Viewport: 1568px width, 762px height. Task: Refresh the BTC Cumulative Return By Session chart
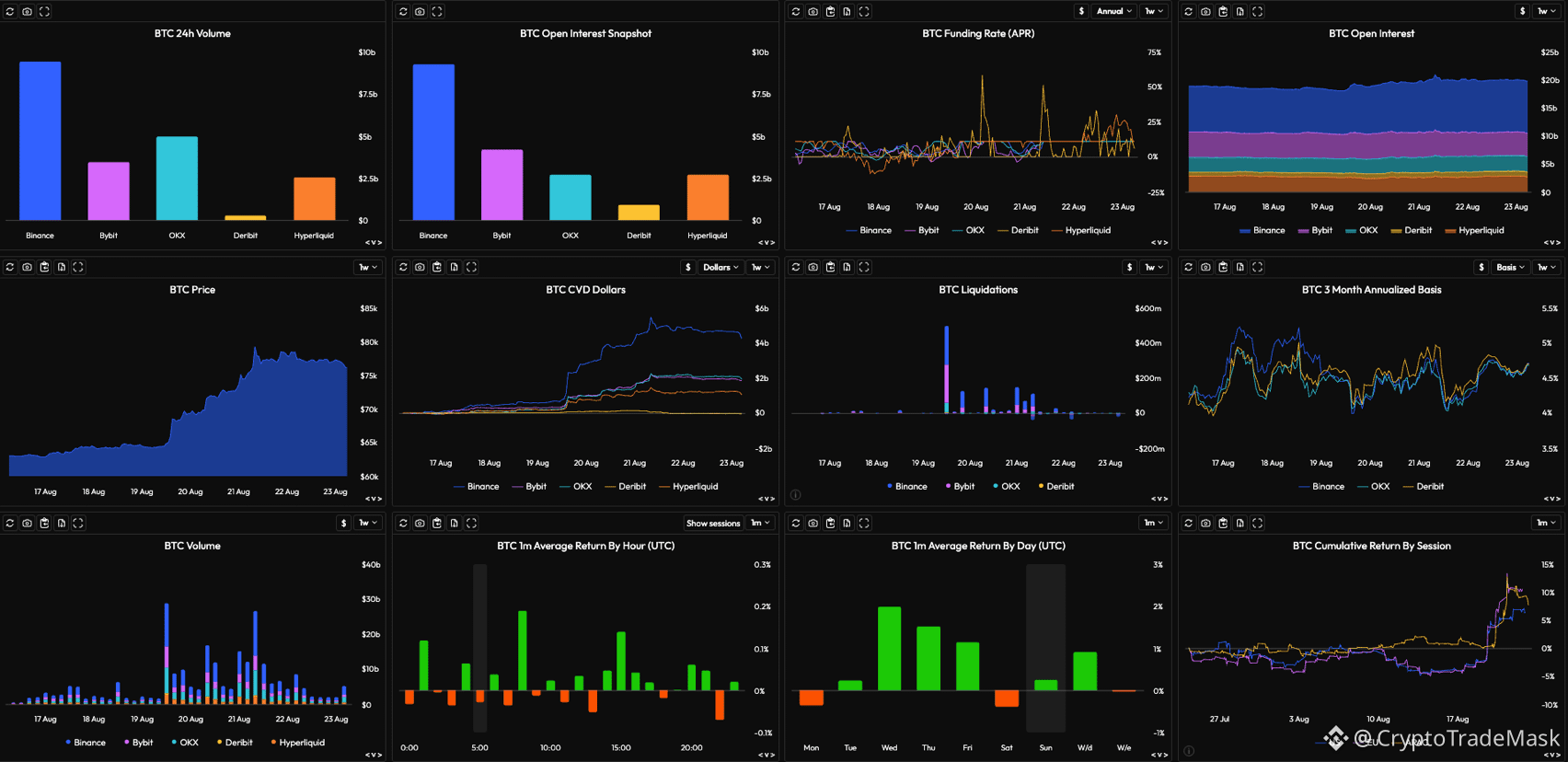pos(1189,524)
